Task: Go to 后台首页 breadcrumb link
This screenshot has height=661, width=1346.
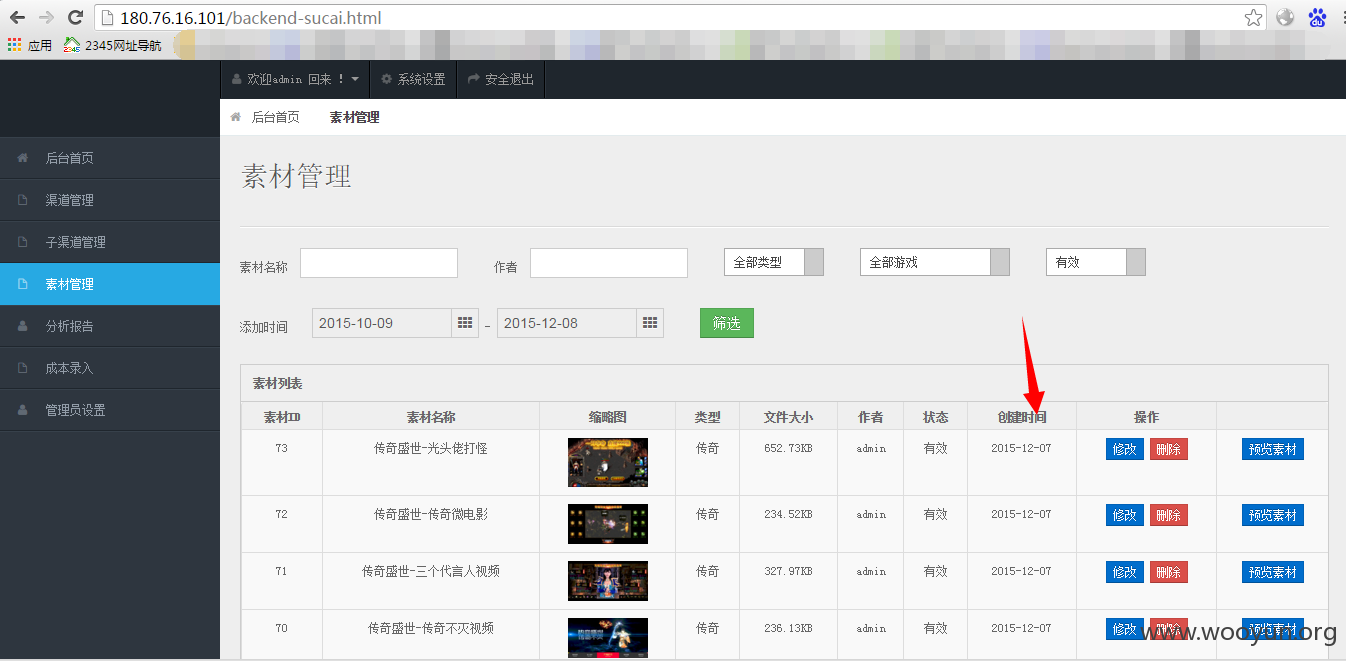Action: tap(275, 117)
